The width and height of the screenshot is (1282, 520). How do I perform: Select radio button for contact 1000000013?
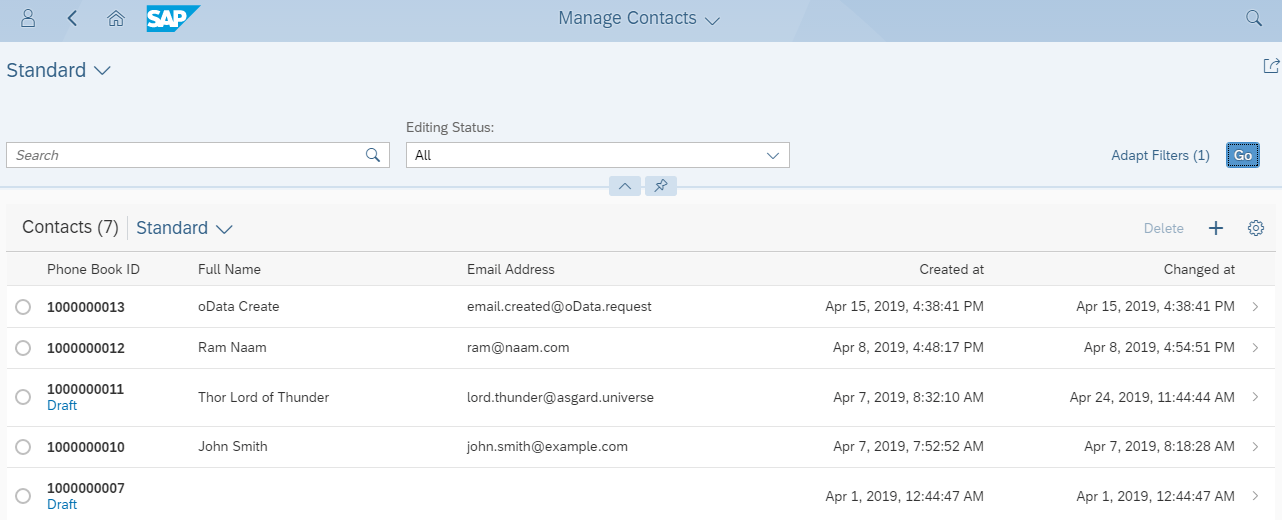coord(23,307)
